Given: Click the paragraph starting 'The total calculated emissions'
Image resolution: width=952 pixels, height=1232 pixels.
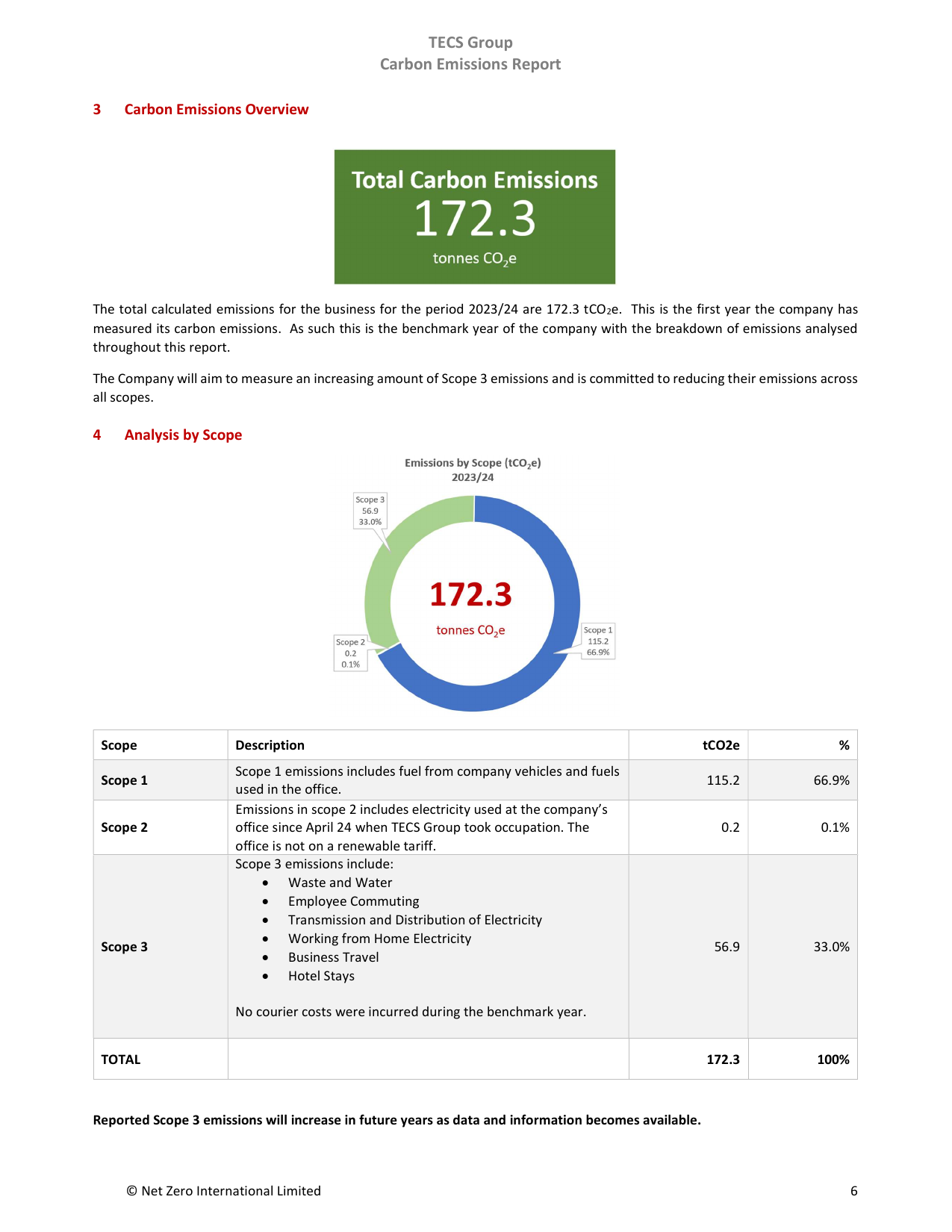Looking at the screenshot, I should [475, 329].
